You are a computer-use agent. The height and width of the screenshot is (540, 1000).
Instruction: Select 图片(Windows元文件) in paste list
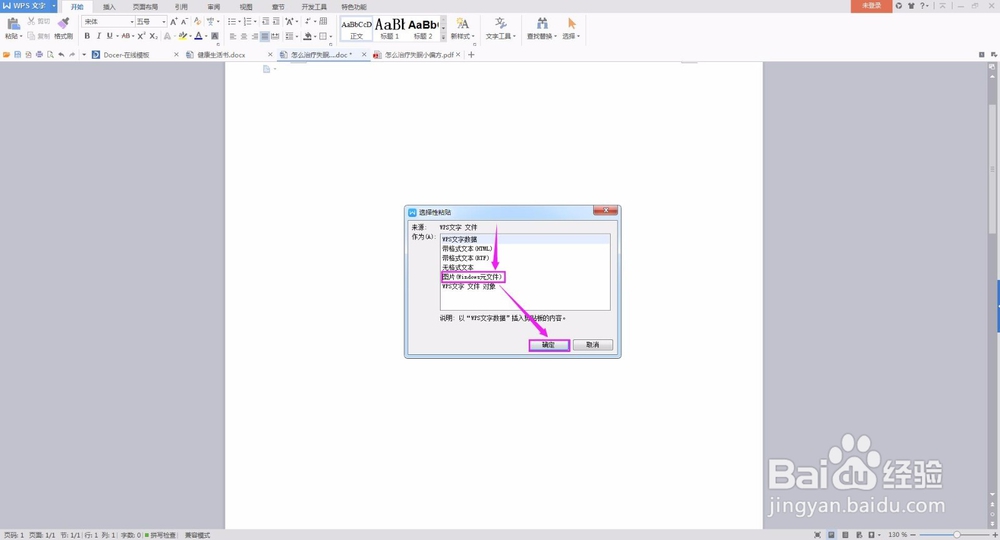[x=473, y=277]
